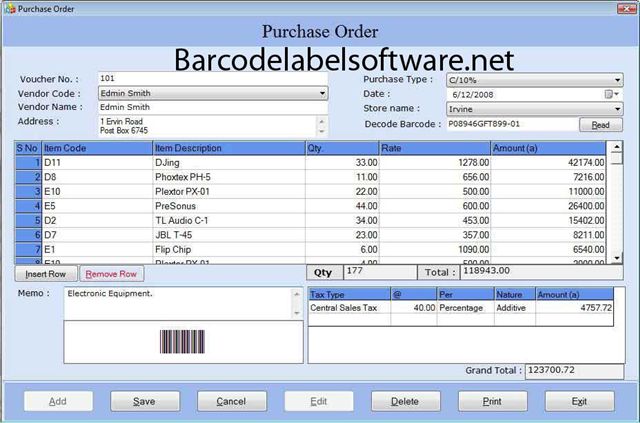Click the Voucher No. field
The image size is (640, 423).
pyautogui.click(x=213, y=78)
